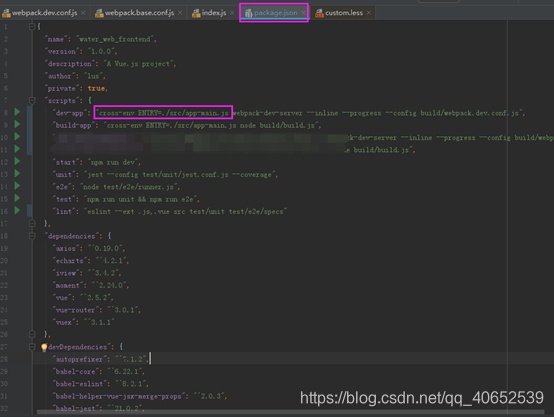Run the lint script gutter icon
Screen dimensions: 554x417
[17, 211]
